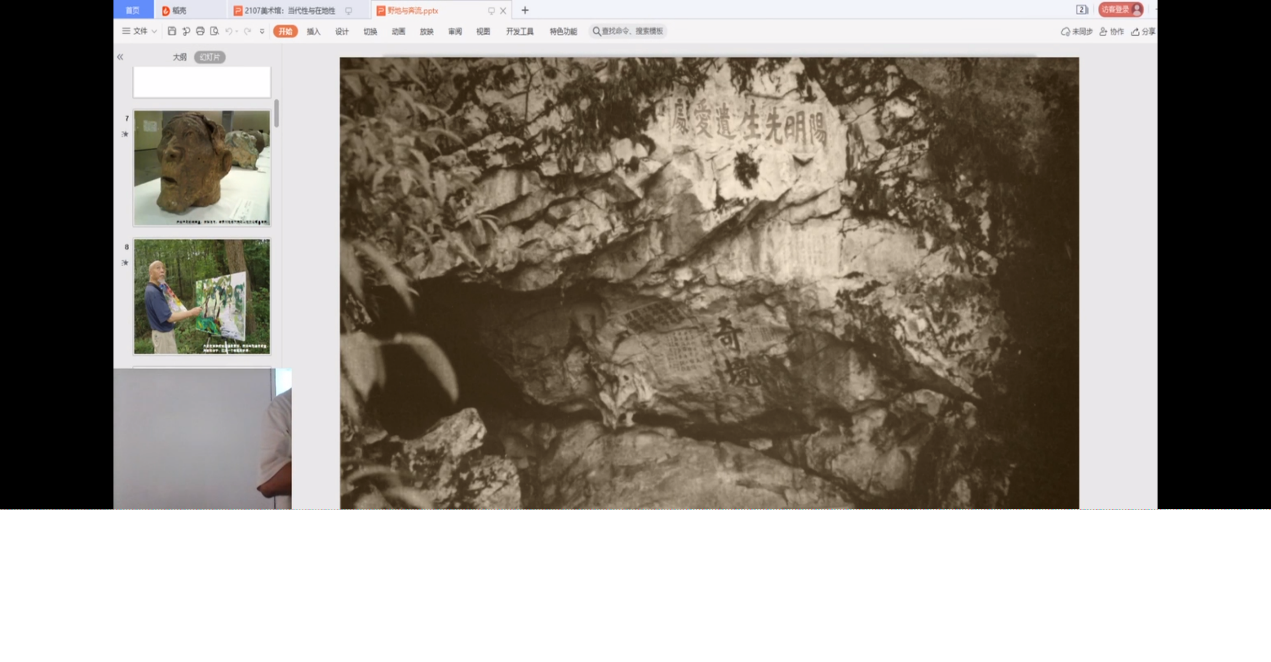Click the Save icon in quick toolbar
The image size is (1271, 662).
[x=172, y=32]
